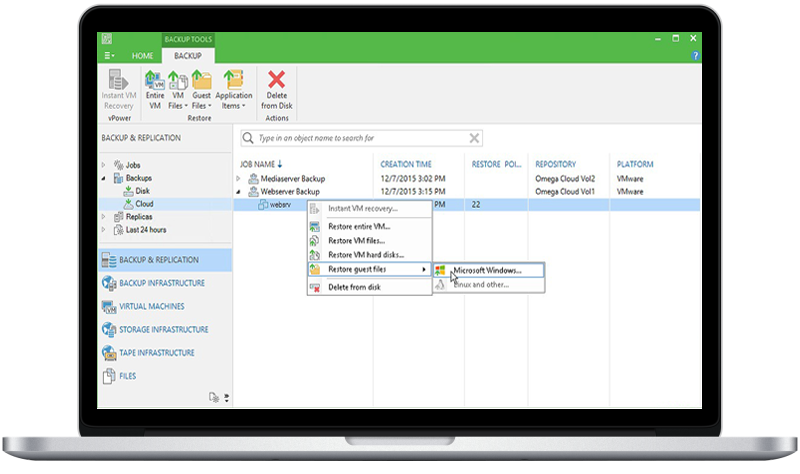Collapse the Webserver Backup row
This screenshot has height=474, width=800.
[x=238, y=192]
